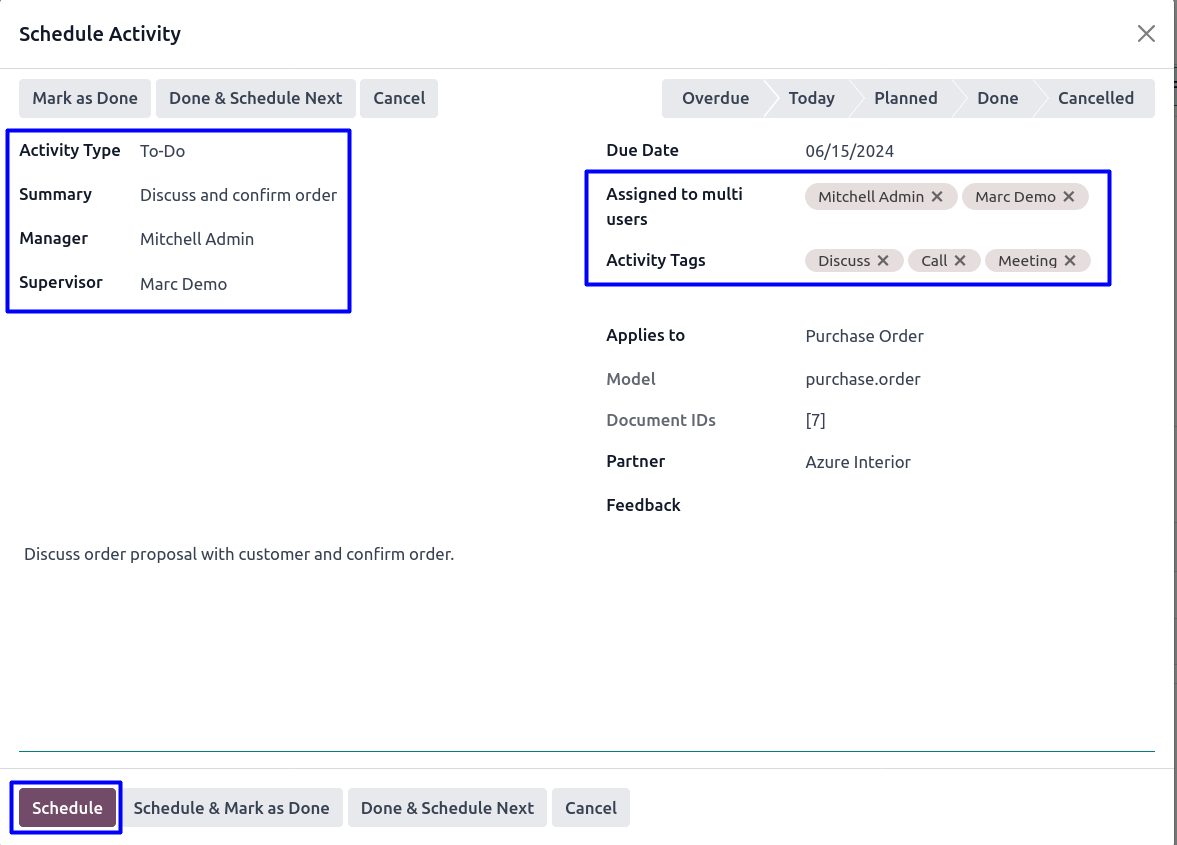1177x845 pixels.
Task: Open the Manager field selection
Action: click(240, 239)
